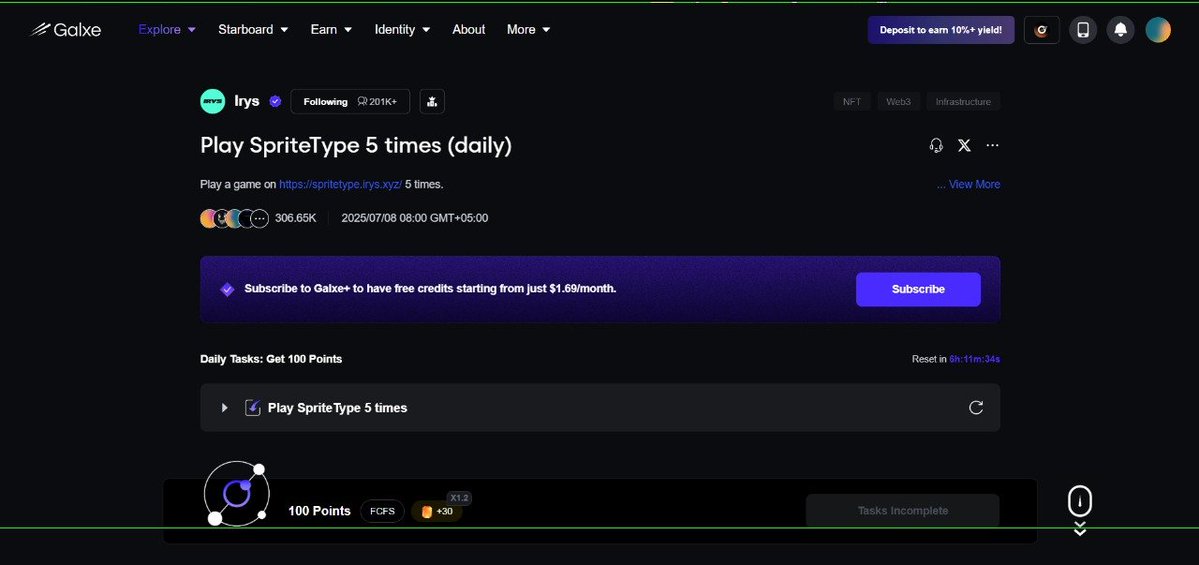Click the Galxe+ diamond icon in the banner
The height and width of the screenshot is (565, 1199).
tap(227, 289)
